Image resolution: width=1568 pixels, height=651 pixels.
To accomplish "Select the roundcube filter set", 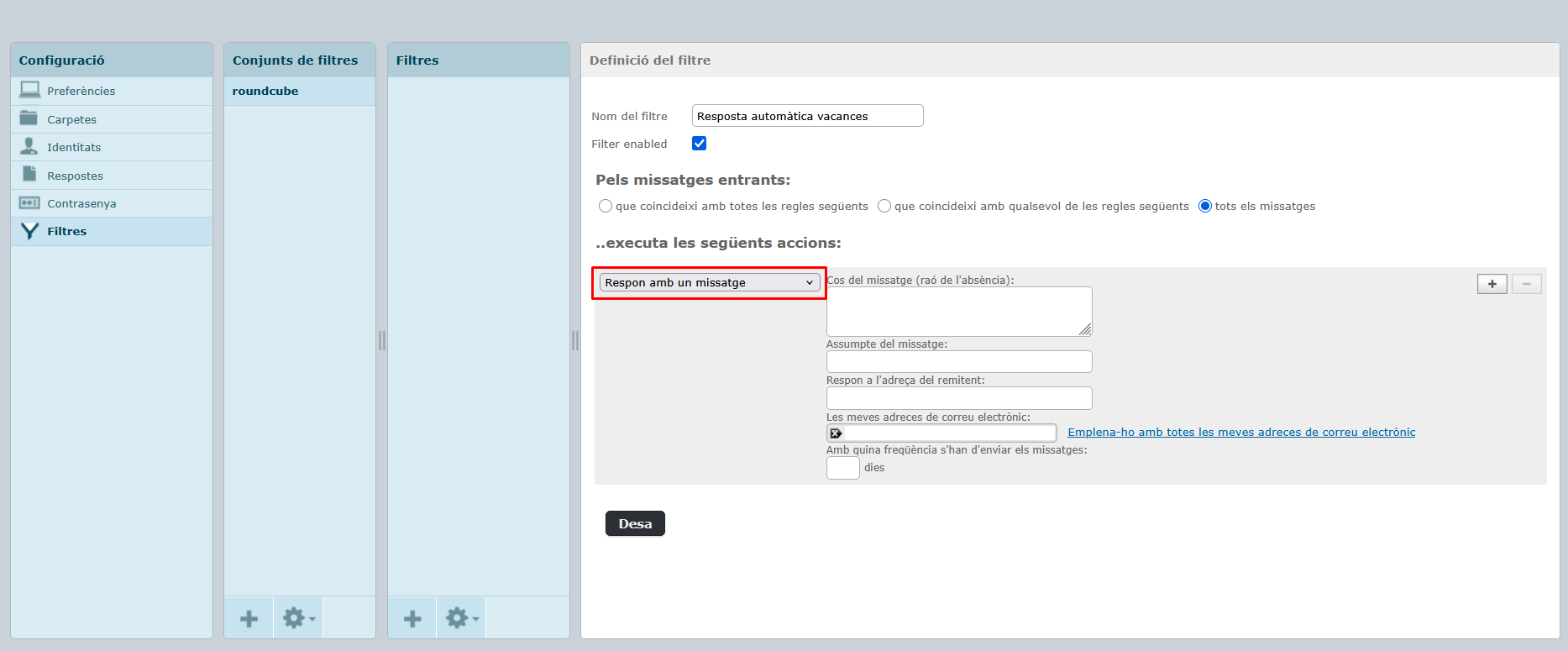I will pos(299,91).
